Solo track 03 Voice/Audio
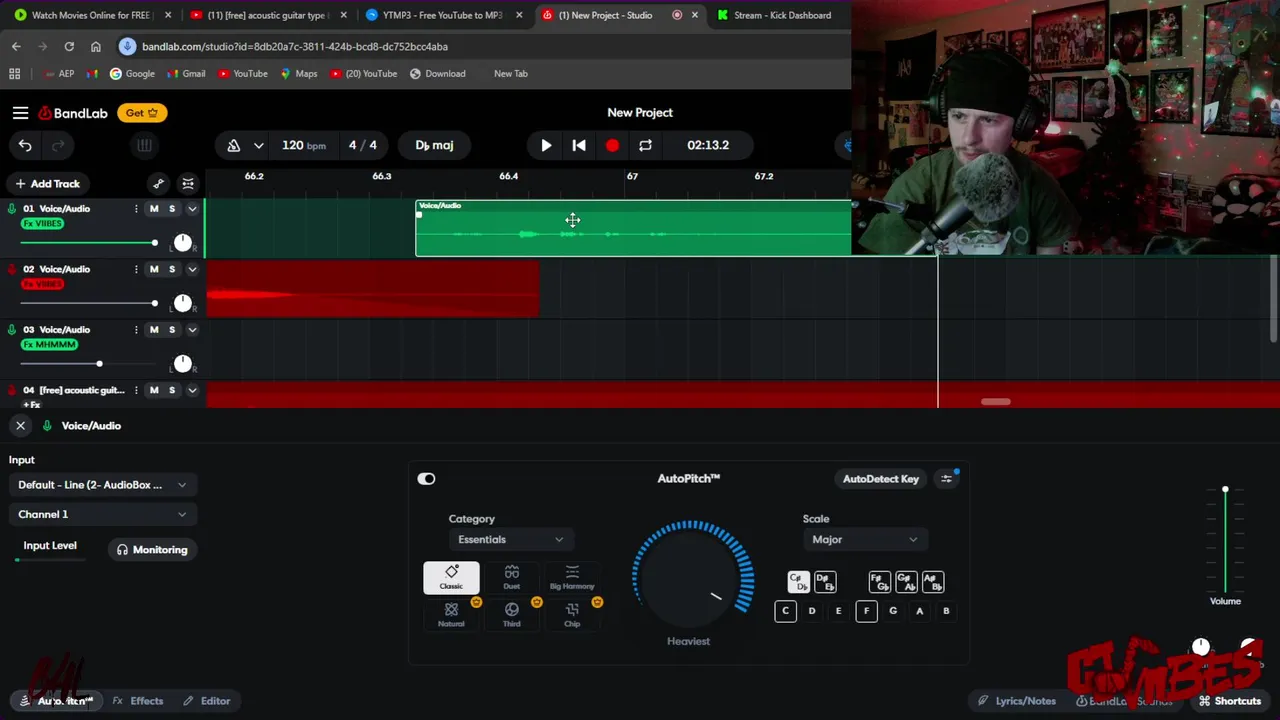 point(172,330)
